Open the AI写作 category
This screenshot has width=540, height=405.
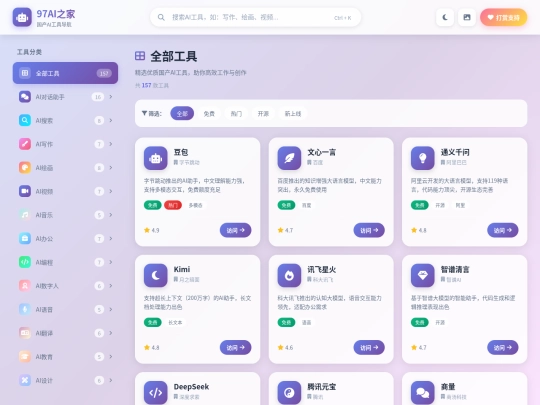pos(65,144)
